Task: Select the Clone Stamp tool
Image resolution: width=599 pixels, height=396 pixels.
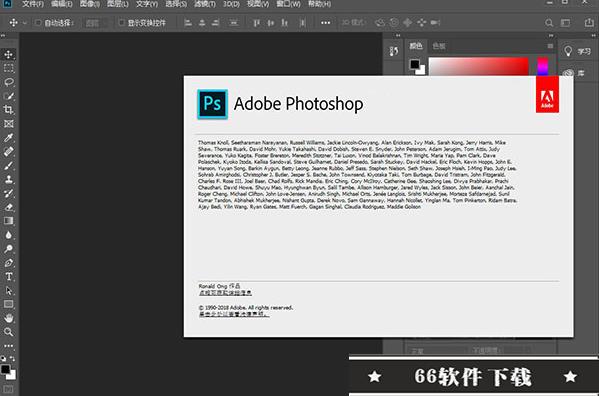Action: 8,179
